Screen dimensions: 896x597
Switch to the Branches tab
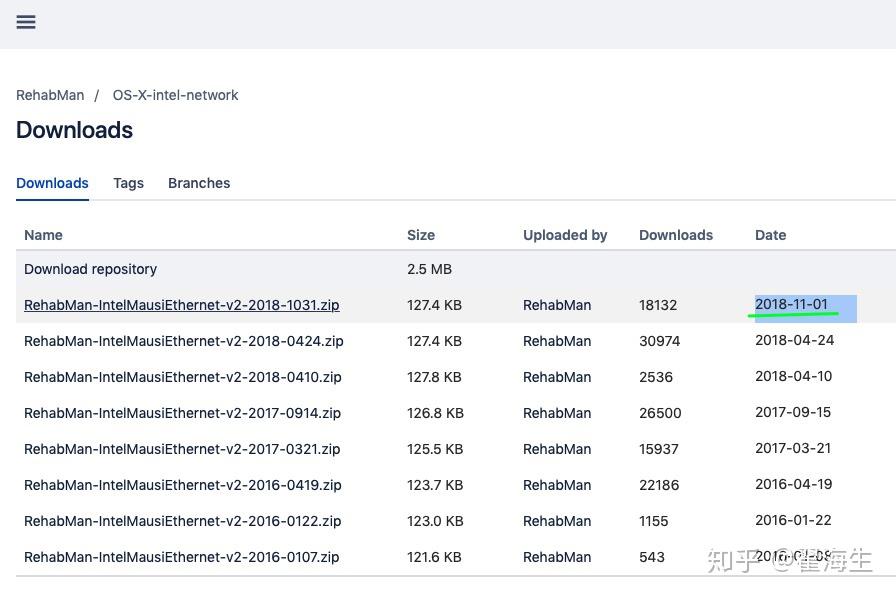(x=199, y=183)
